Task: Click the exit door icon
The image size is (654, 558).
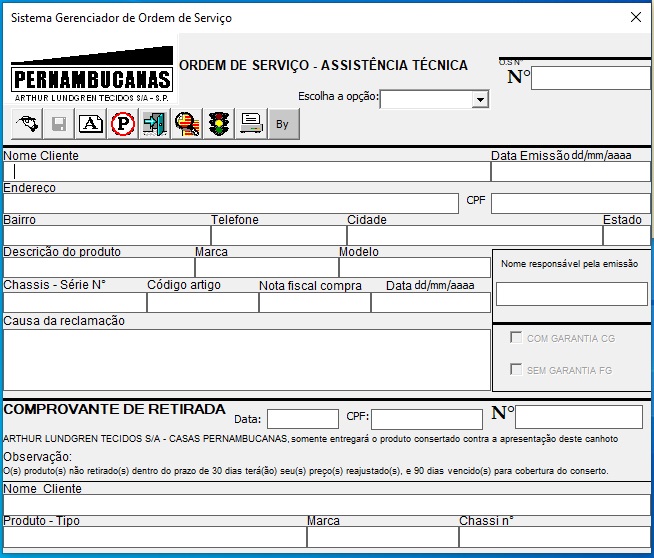Action: 155,124
